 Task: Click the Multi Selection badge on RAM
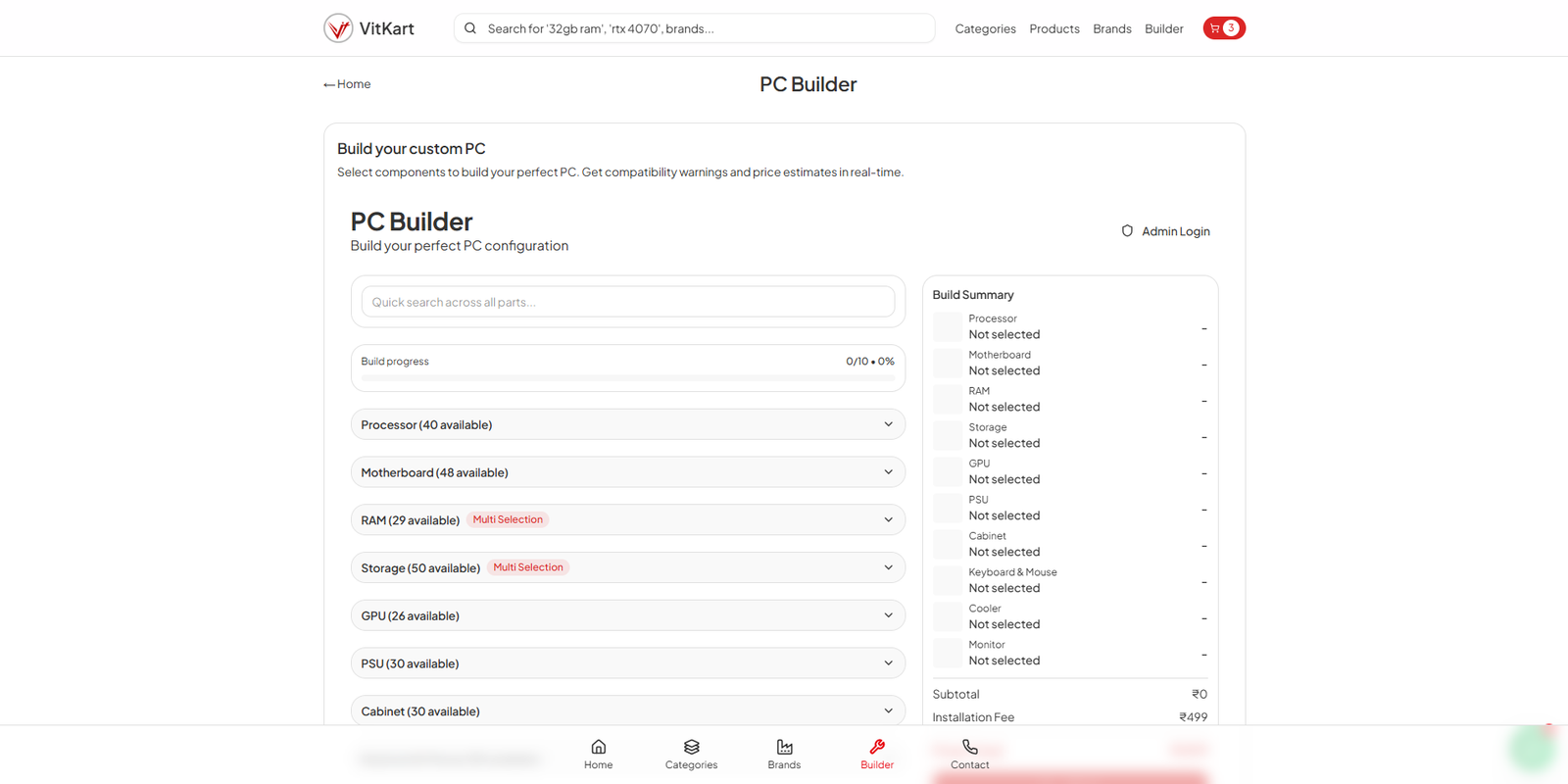[508, 519]
